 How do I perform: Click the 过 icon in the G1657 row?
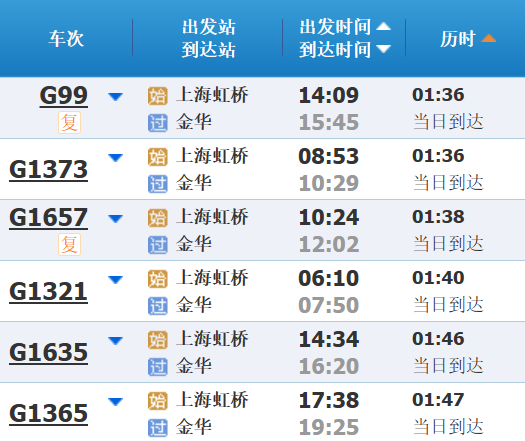pyautogui.click(x=158, y=245)
